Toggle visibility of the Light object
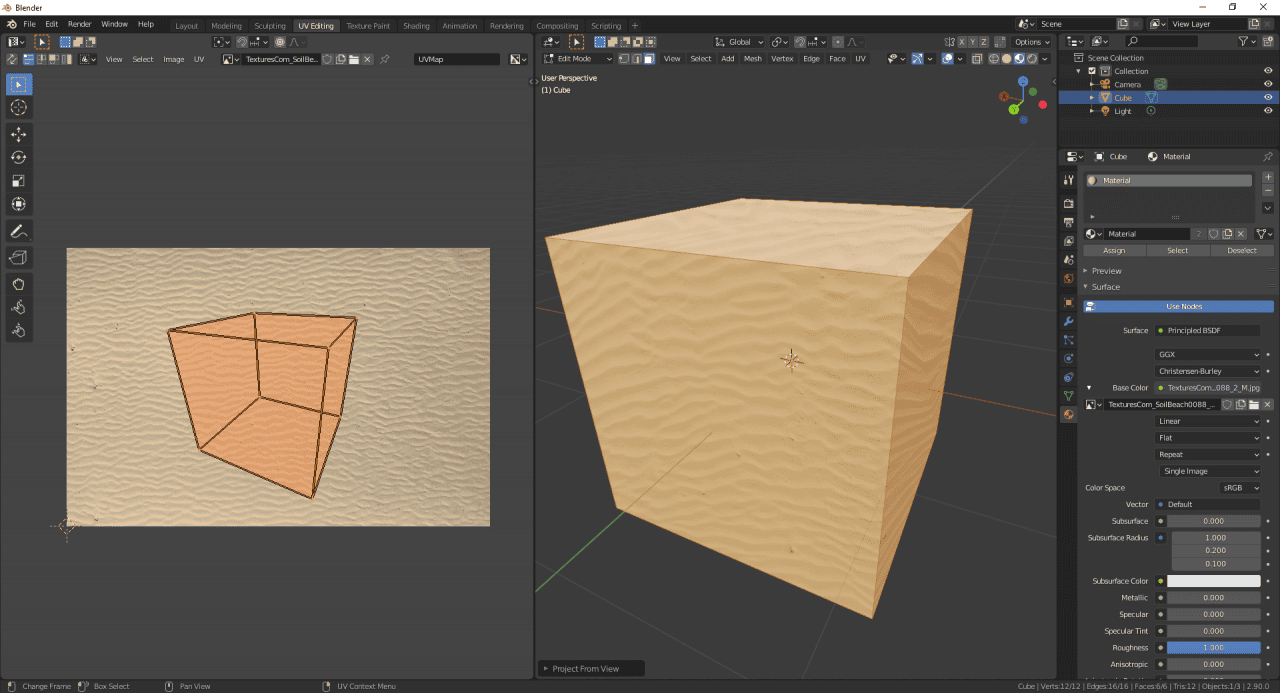The image size is (1280, 693). pyautogui.click(x=1268, y=110)
